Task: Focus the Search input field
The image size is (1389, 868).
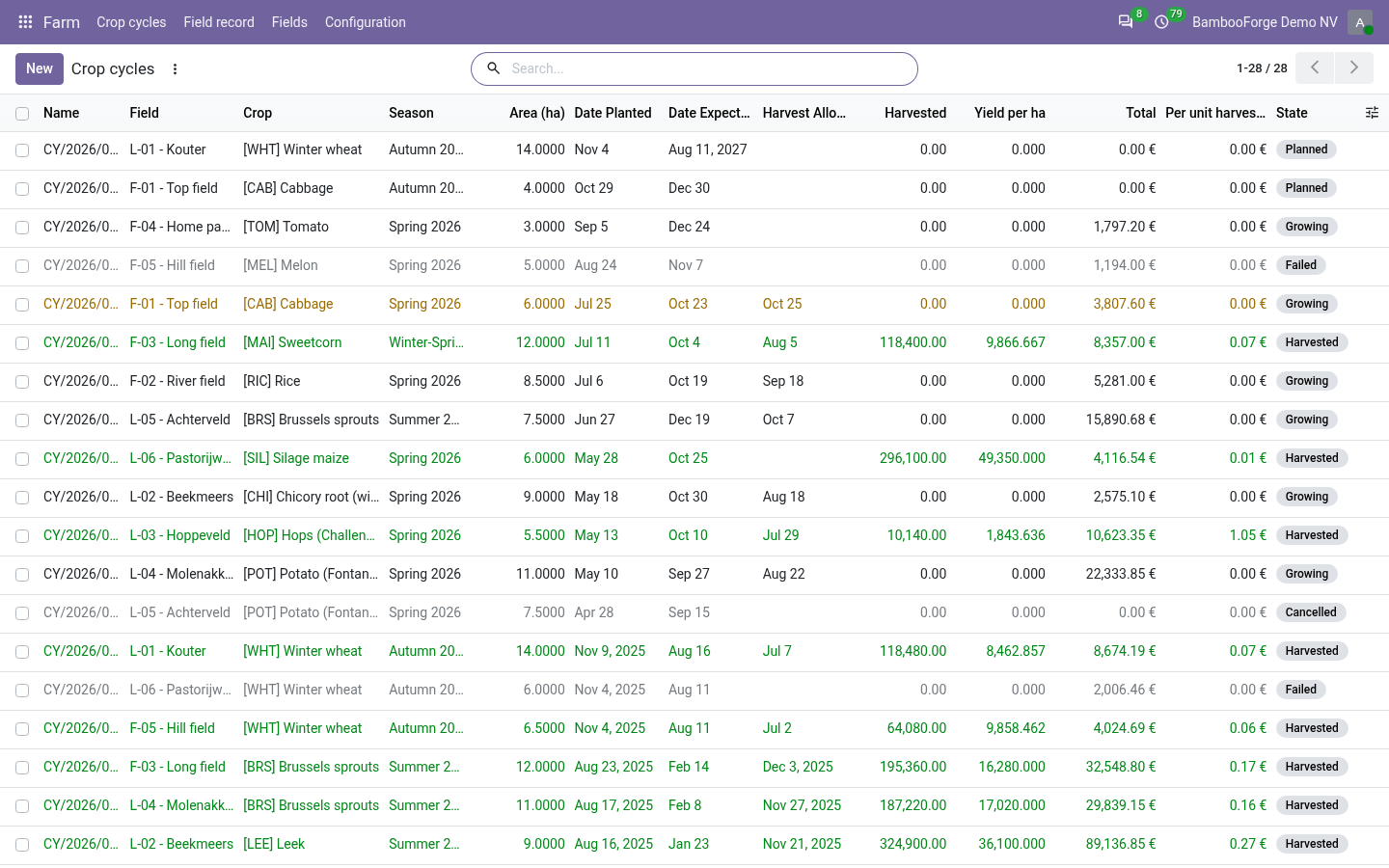Action: [x=709, y=68]
